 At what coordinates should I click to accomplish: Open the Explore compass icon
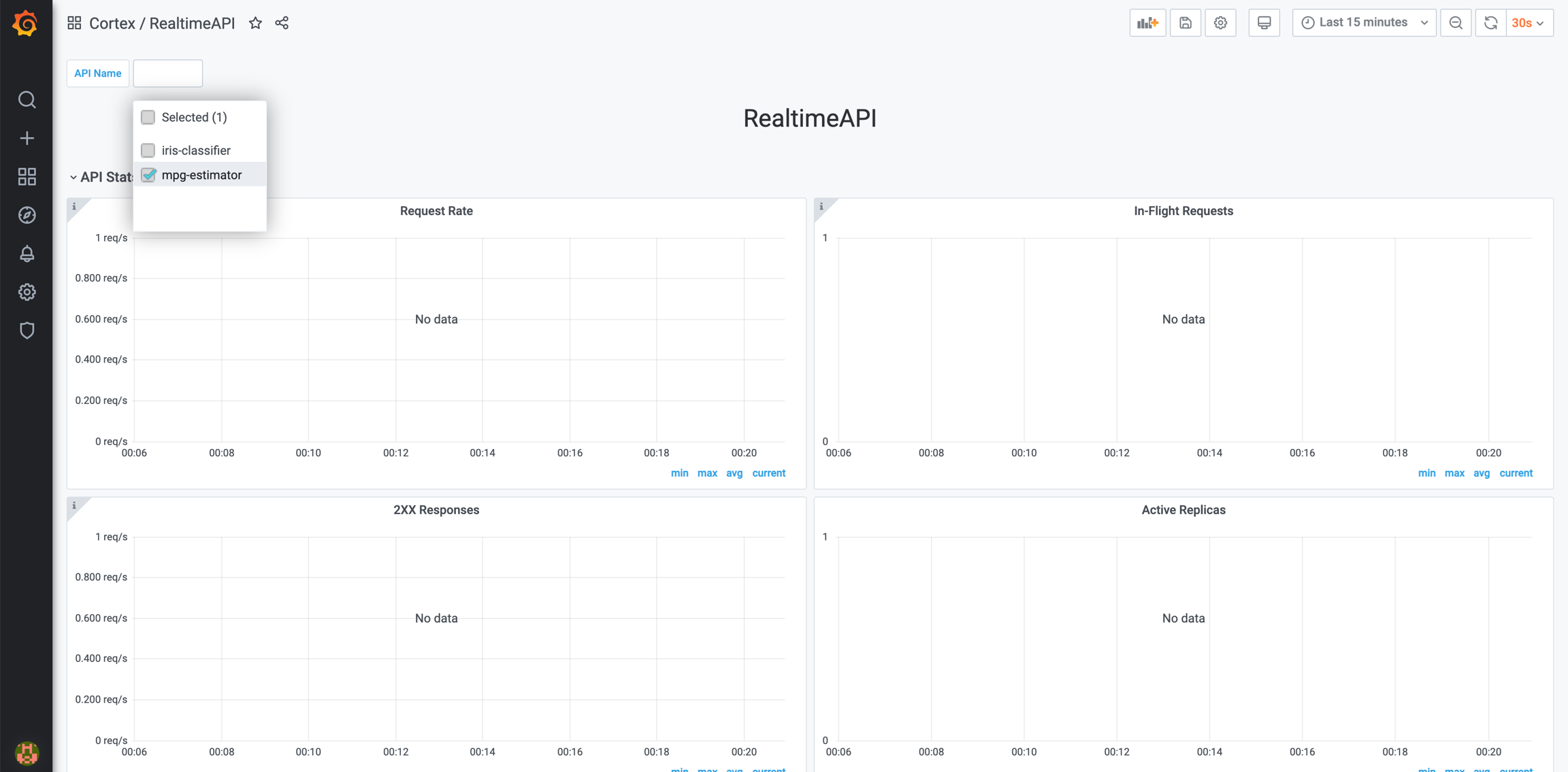click(27, 215)
